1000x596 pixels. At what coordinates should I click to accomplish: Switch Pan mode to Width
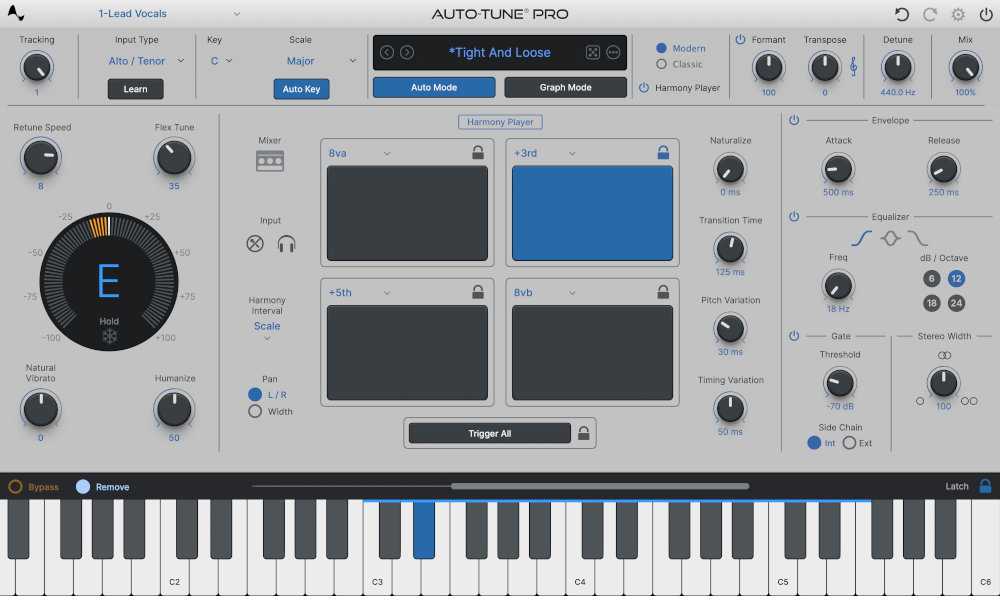255,411
